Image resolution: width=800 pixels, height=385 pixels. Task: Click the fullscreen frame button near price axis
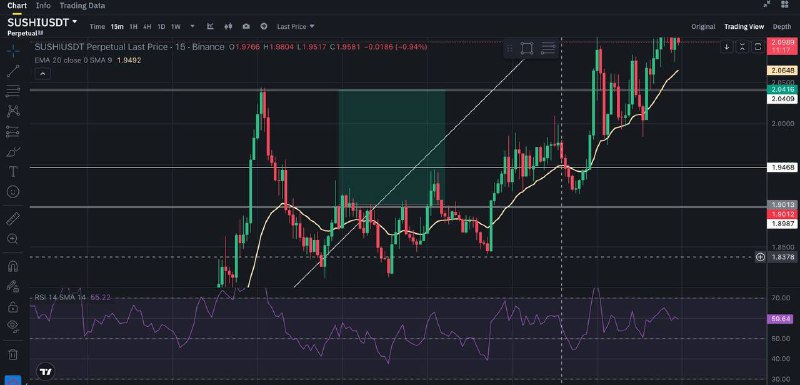coord(758,47)
